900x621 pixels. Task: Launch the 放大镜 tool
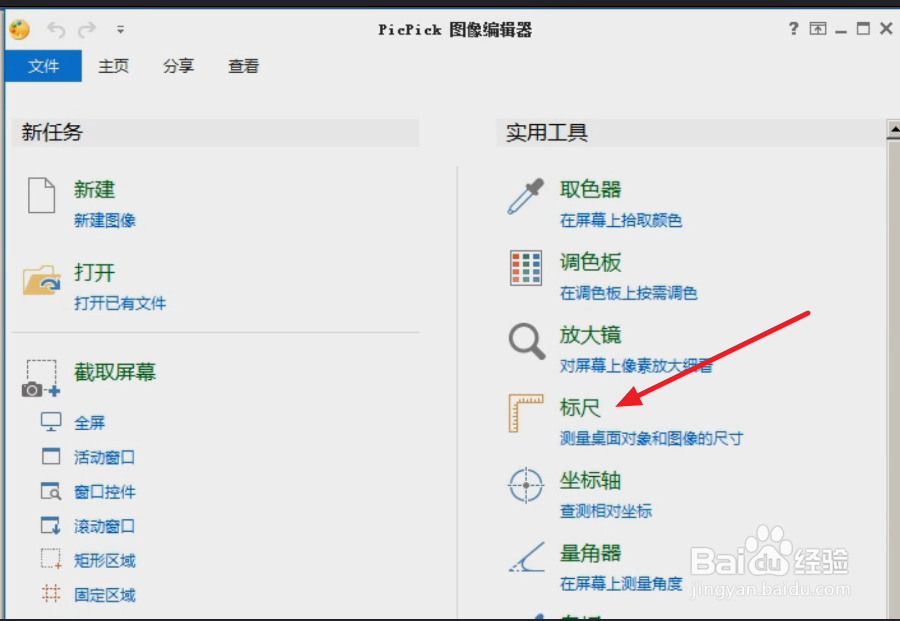(591, 335)
